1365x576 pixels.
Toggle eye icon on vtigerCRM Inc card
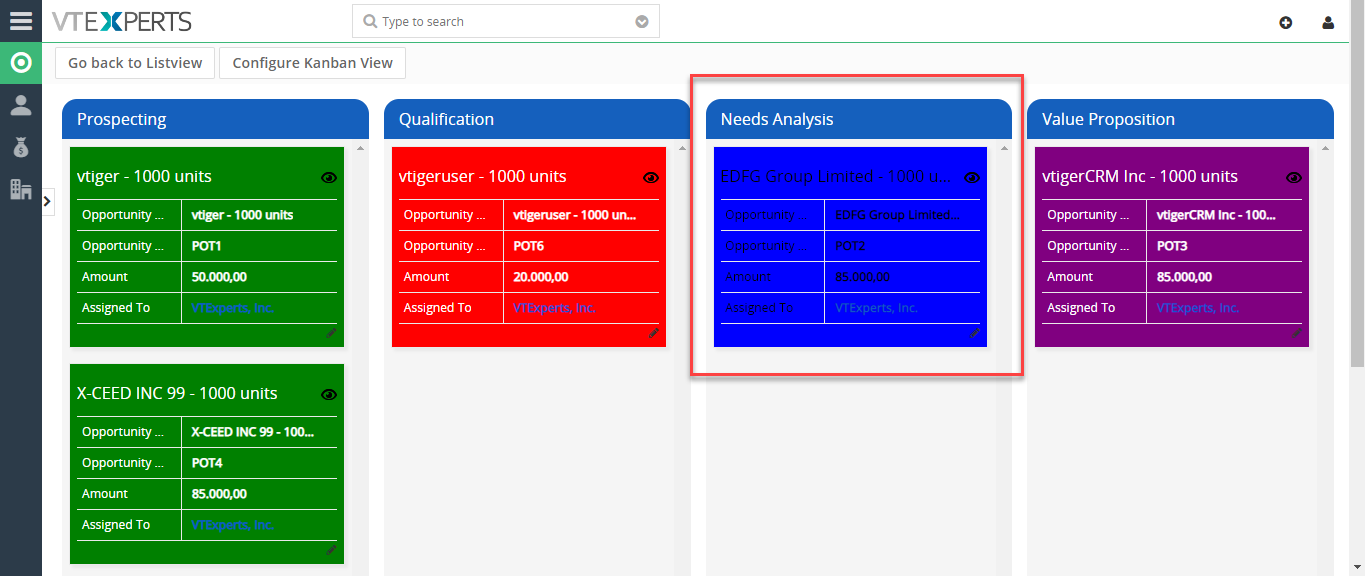[x=1294, y=177]
